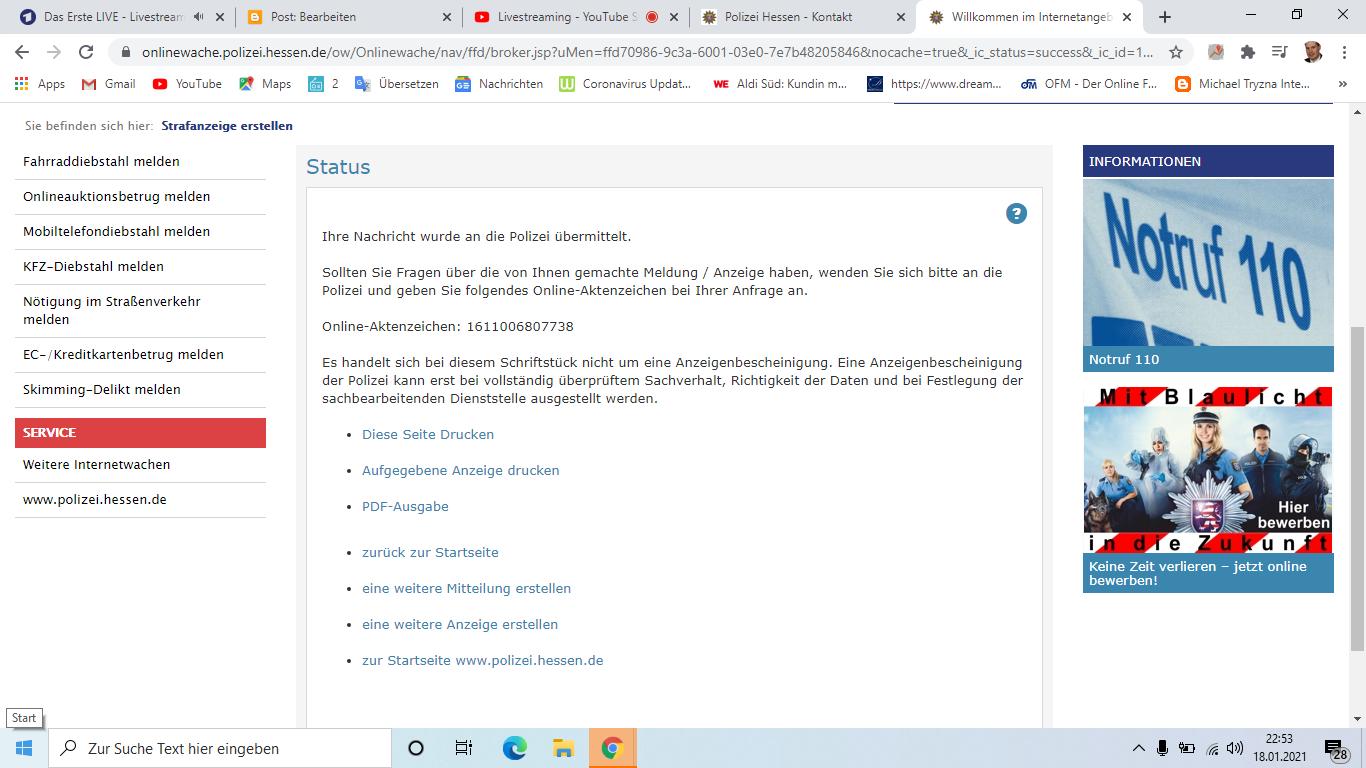
Task: Open the Apps bookmark shortcut
Action: [40, 84]
